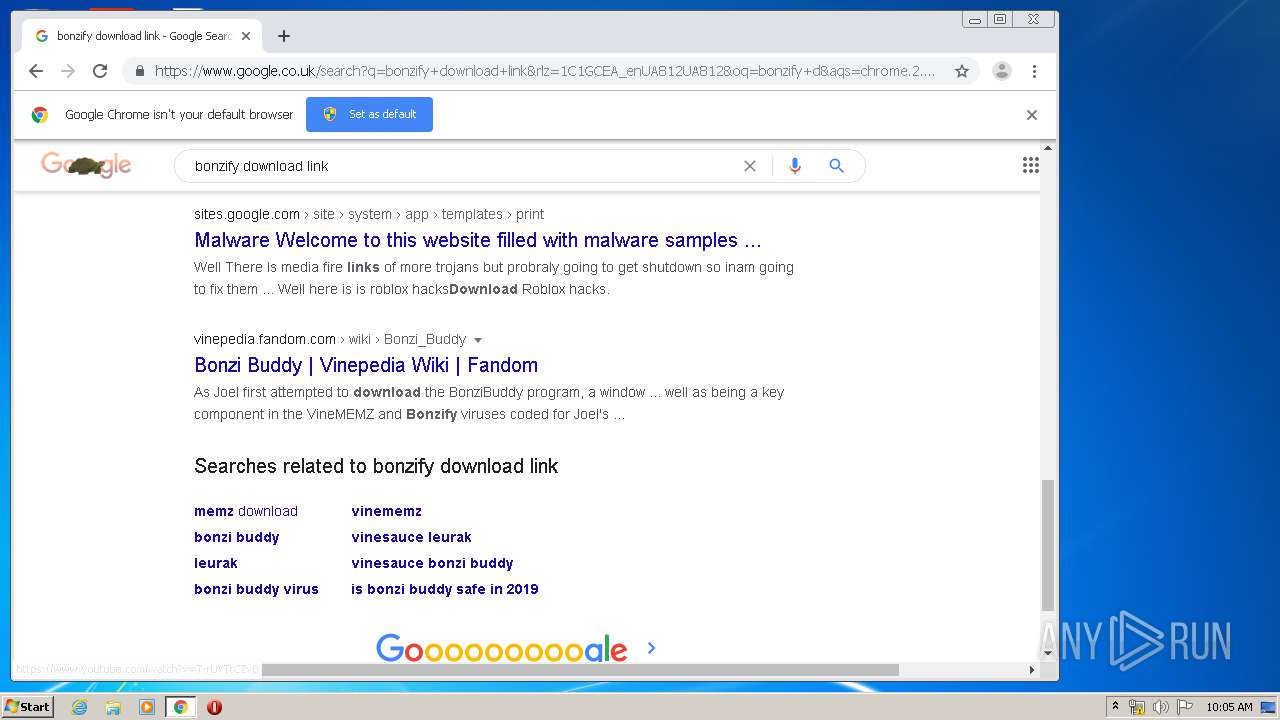Click the red Opera icon in taskbar

(x=214, y=707)
